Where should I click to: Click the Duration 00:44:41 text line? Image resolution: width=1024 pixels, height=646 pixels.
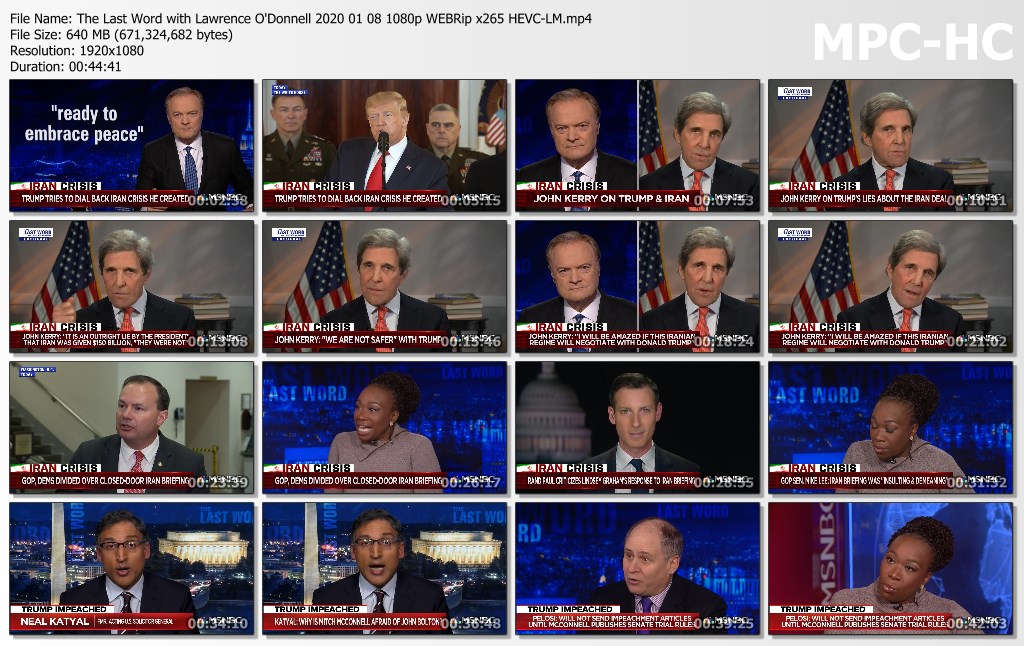coord(65,67)
